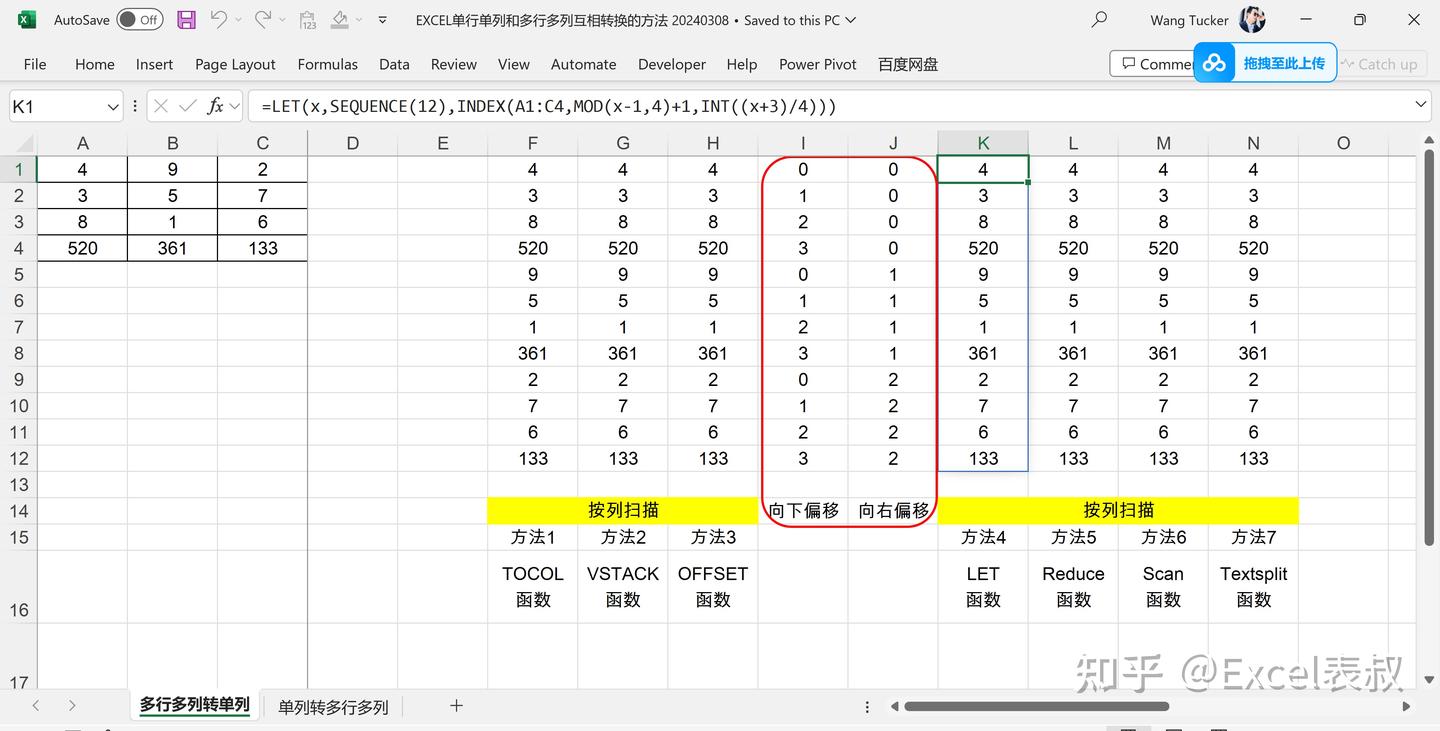Click inside the LET formula bar
Viewport: 1440px width, 731px height.
tap(830, 106)
